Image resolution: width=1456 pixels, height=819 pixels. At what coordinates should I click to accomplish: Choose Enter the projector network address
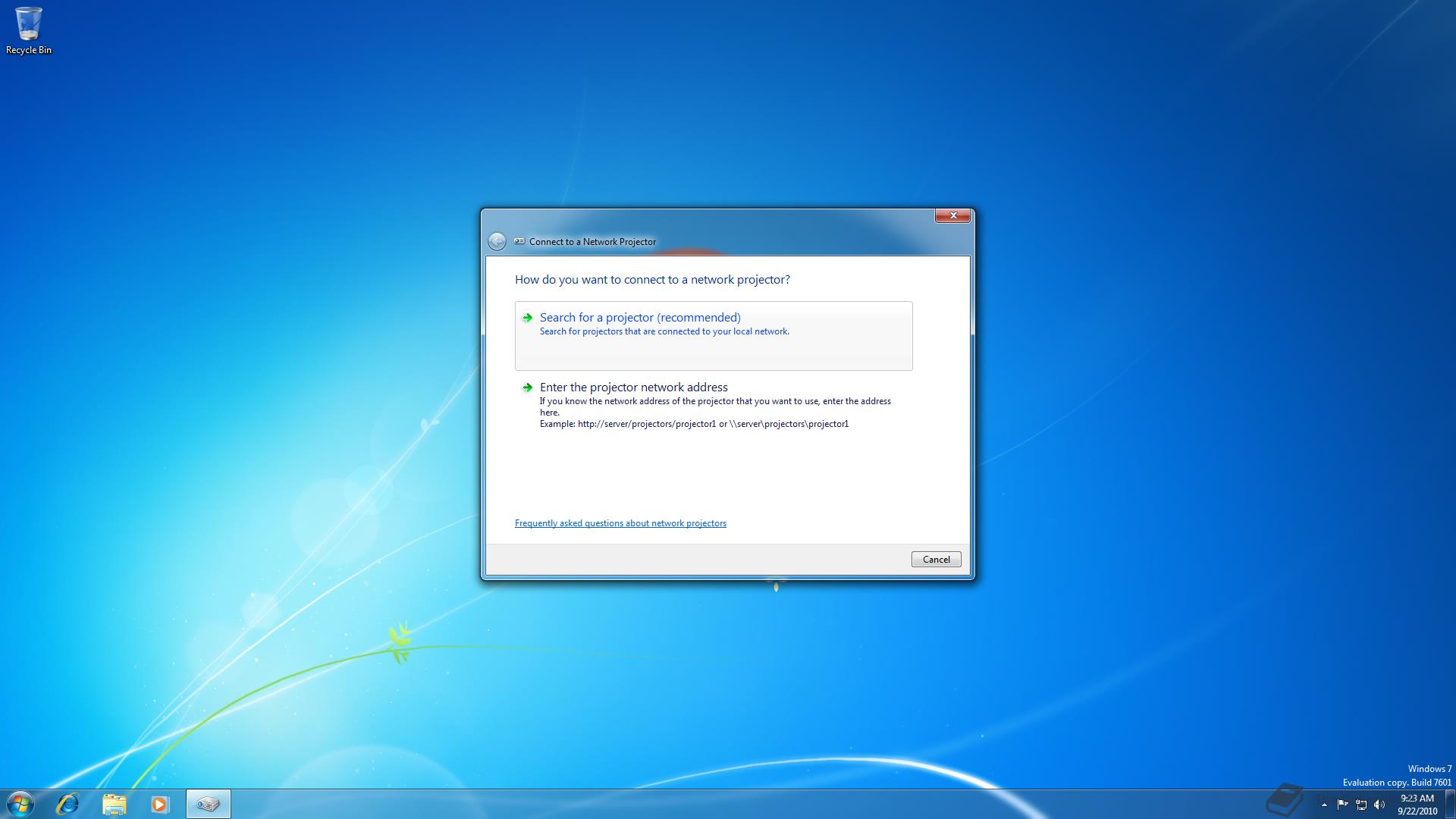633,388
